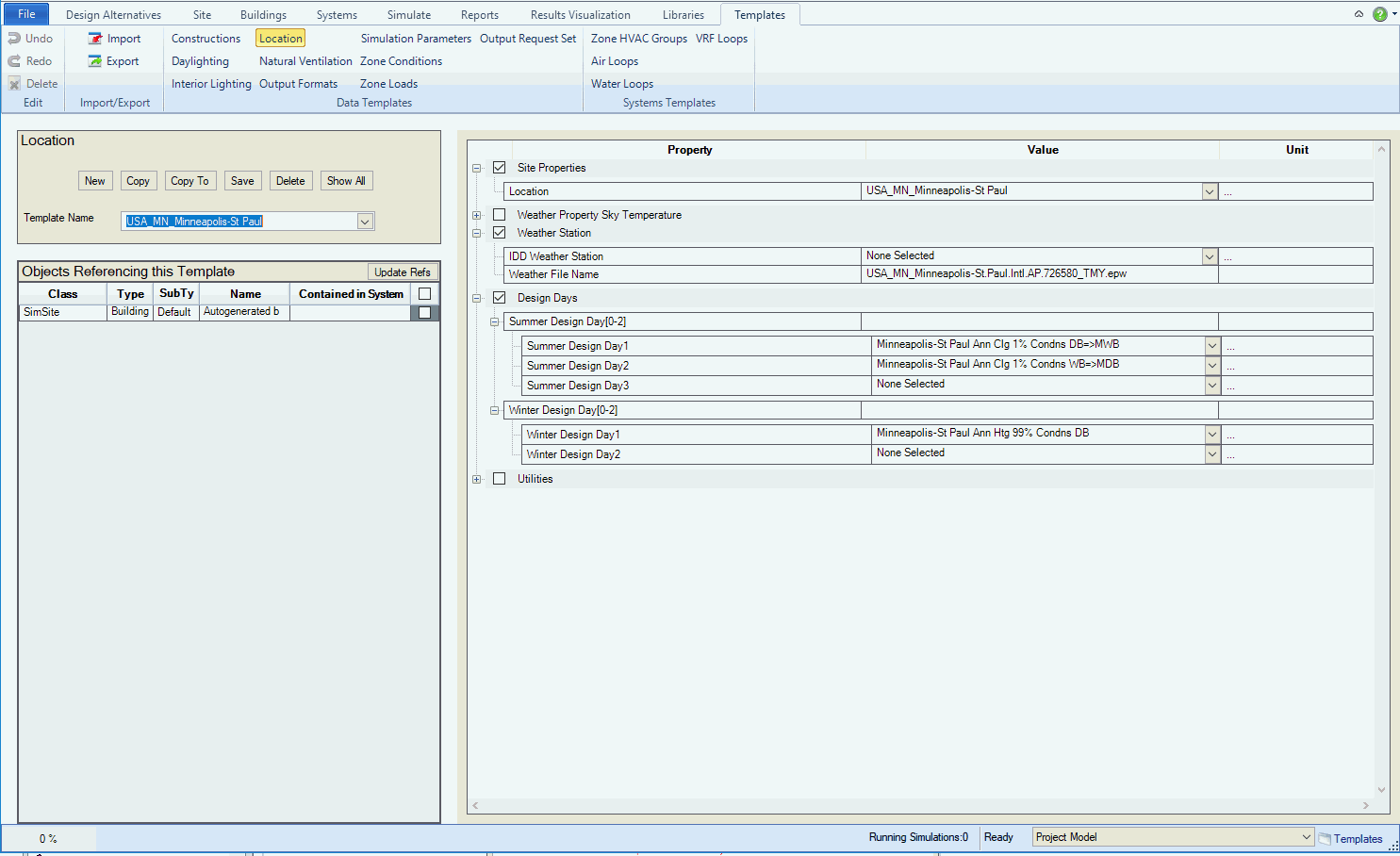Open the Summer Design Day3 dropdown
This screenshot has width=1400, height=856.
pos(1212,386)
